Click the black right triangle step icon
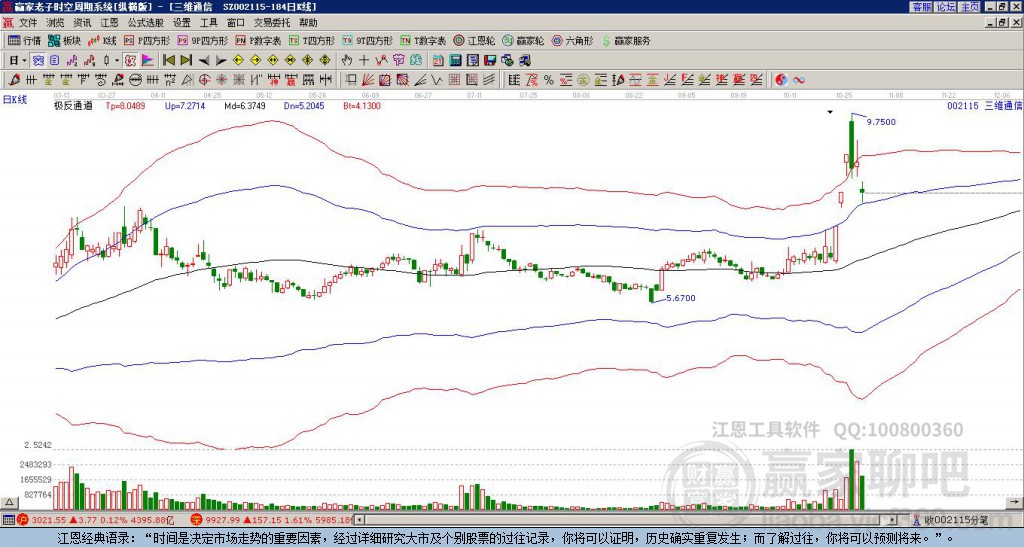The image size is (1024, 548). (221, 61)
